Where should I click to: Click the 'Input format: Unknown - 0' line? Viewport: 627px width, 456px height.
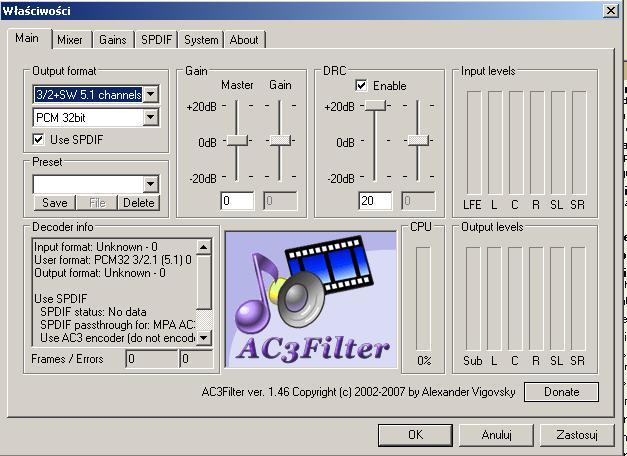96,247
